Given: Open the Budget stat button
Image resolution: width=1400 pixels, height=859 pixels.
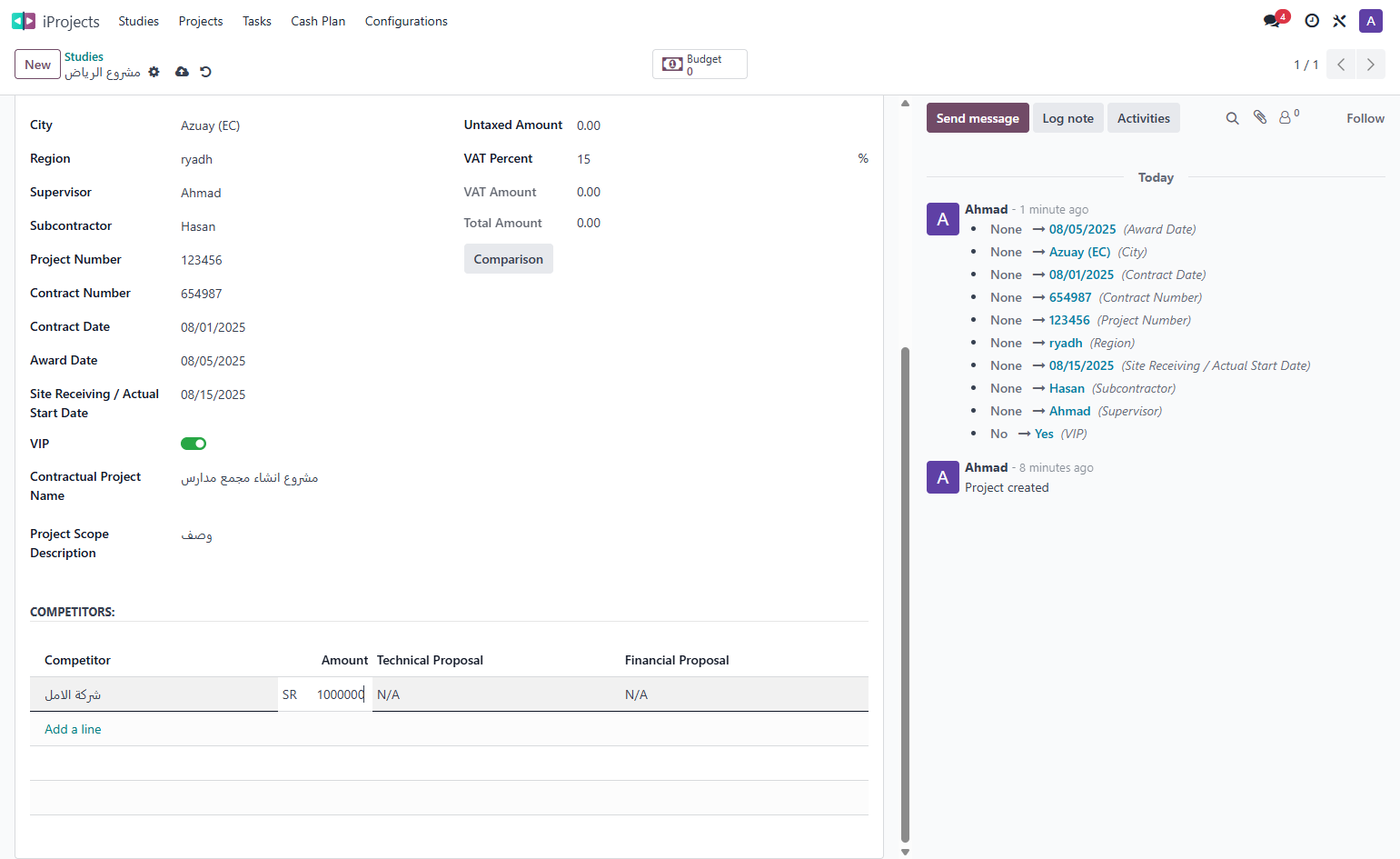Looking at the screenshot, I should (700, 65).
